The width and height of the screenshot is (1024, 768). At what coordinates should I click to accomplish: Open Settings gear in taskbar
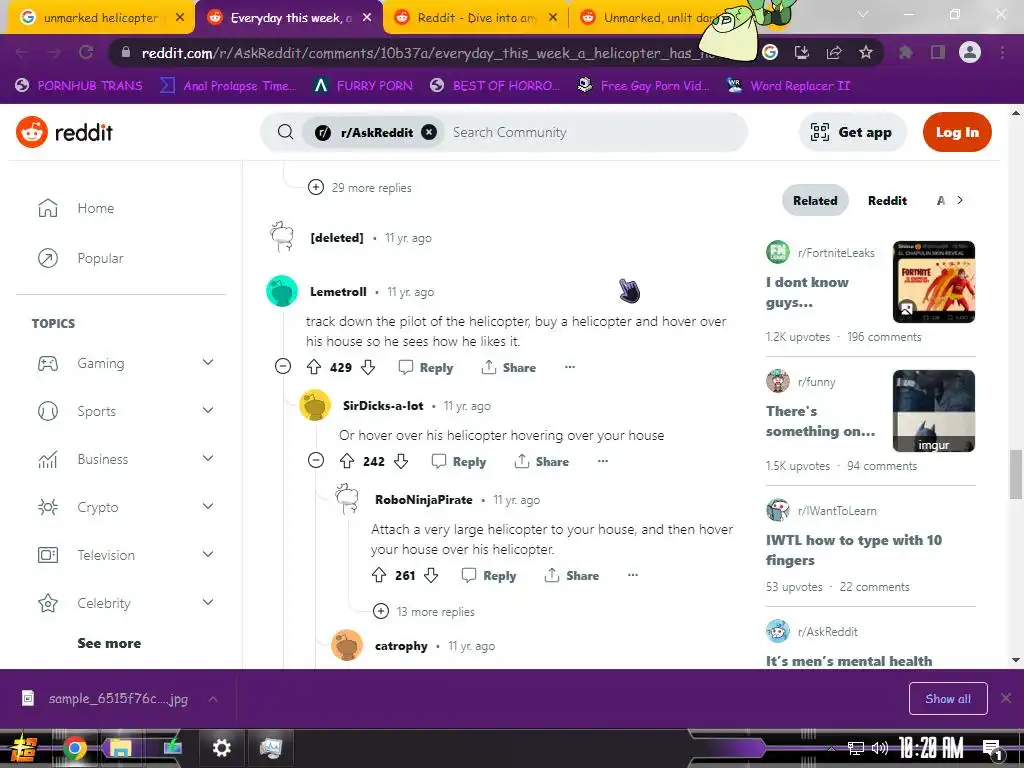point(221,748)
